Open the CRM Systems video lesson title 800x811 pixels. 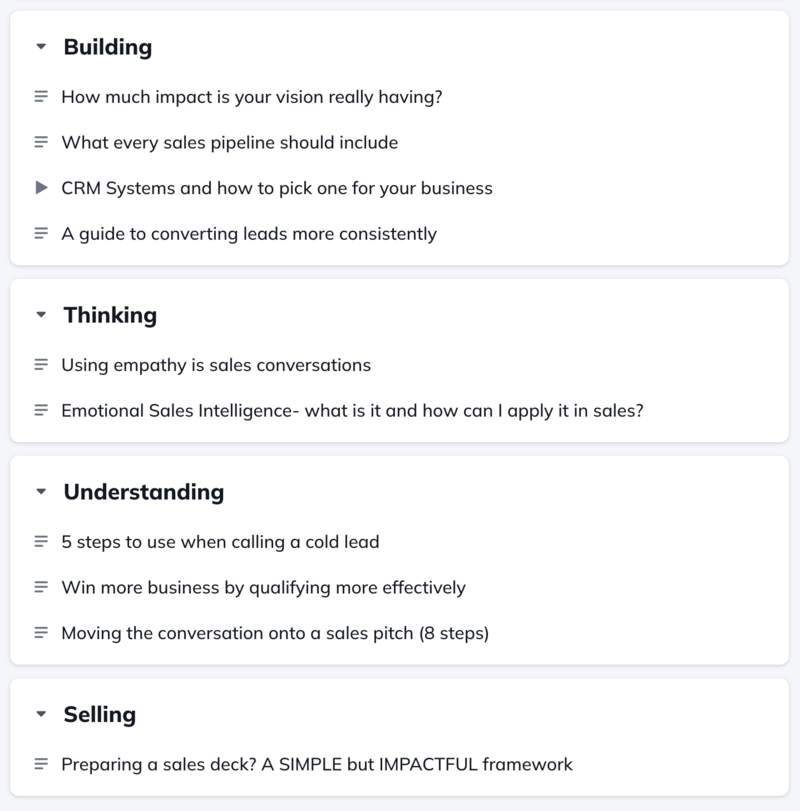click(277, 188)
